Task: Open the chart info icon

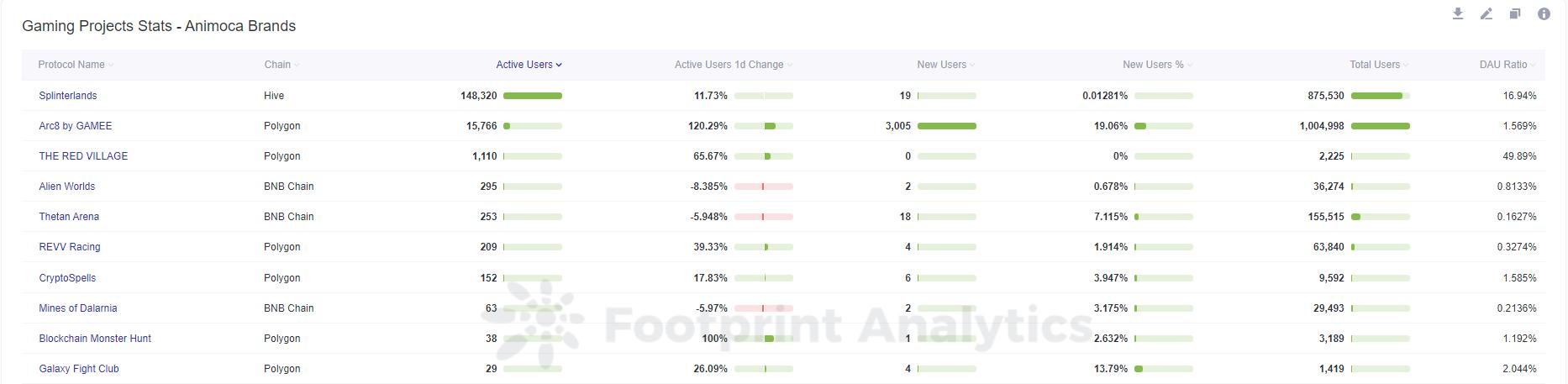Action: 1544,13
